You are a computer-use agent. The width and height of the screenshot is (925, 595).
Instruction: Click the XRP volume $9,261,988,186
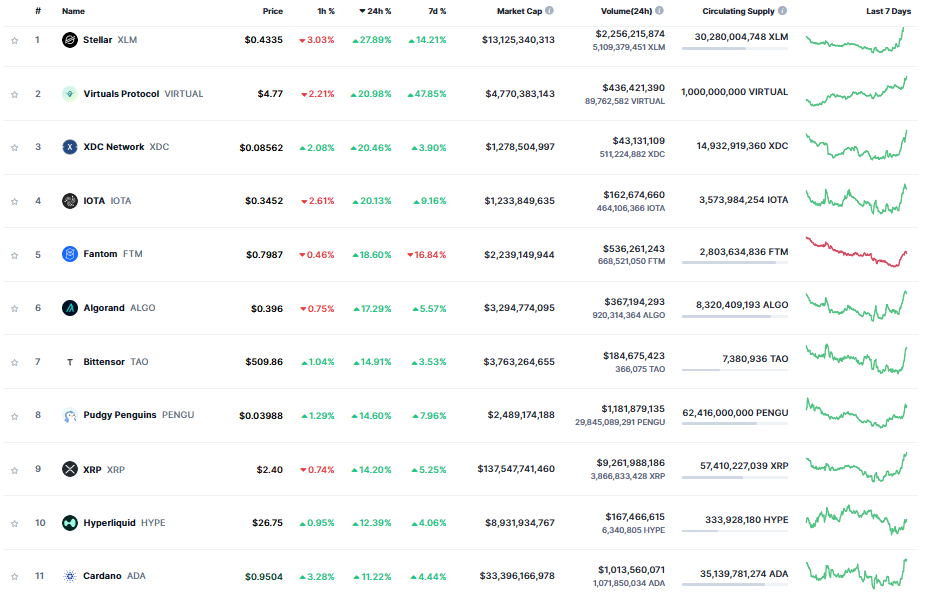[x=630, y=463]
